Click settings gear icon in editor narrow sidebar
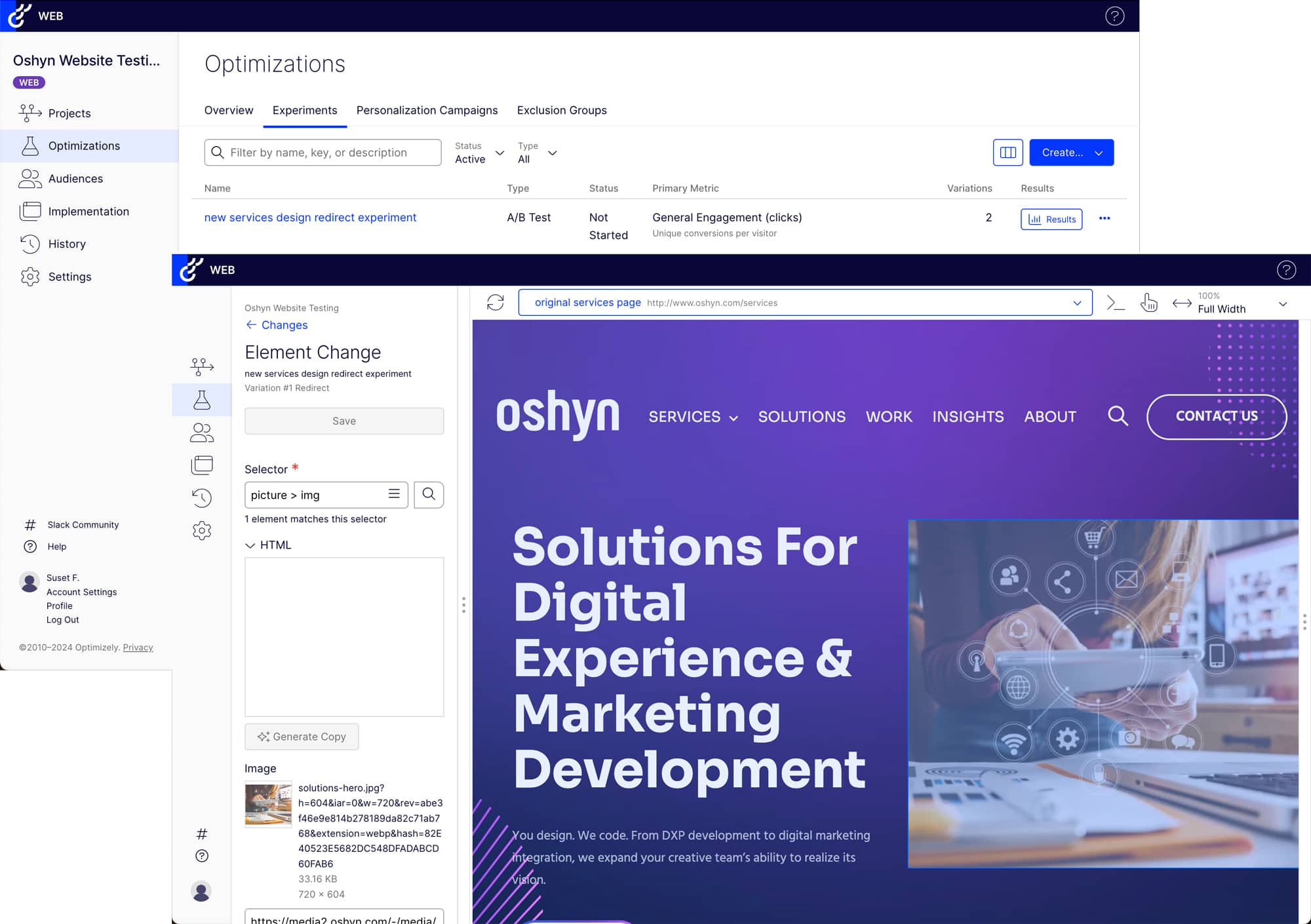The height and width of the screenshot is (924, 1311). coord(202,531)
